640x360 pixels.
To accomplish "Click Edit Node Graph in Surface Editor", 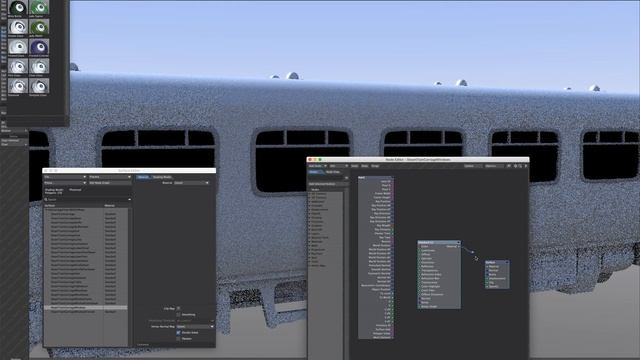I will (110, 183).
